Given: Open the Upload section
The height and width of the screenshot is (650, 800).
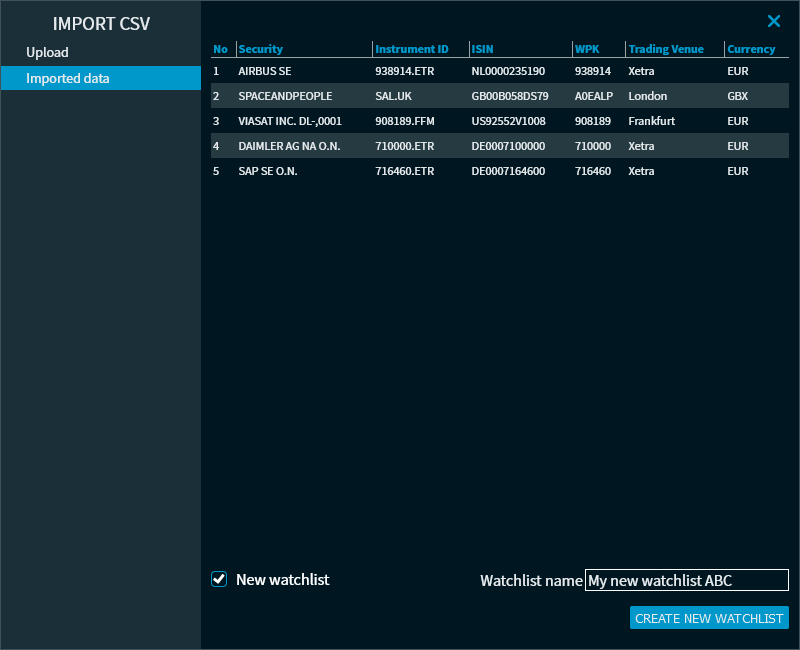Looking at the screenshot, I should coord(48,52).
